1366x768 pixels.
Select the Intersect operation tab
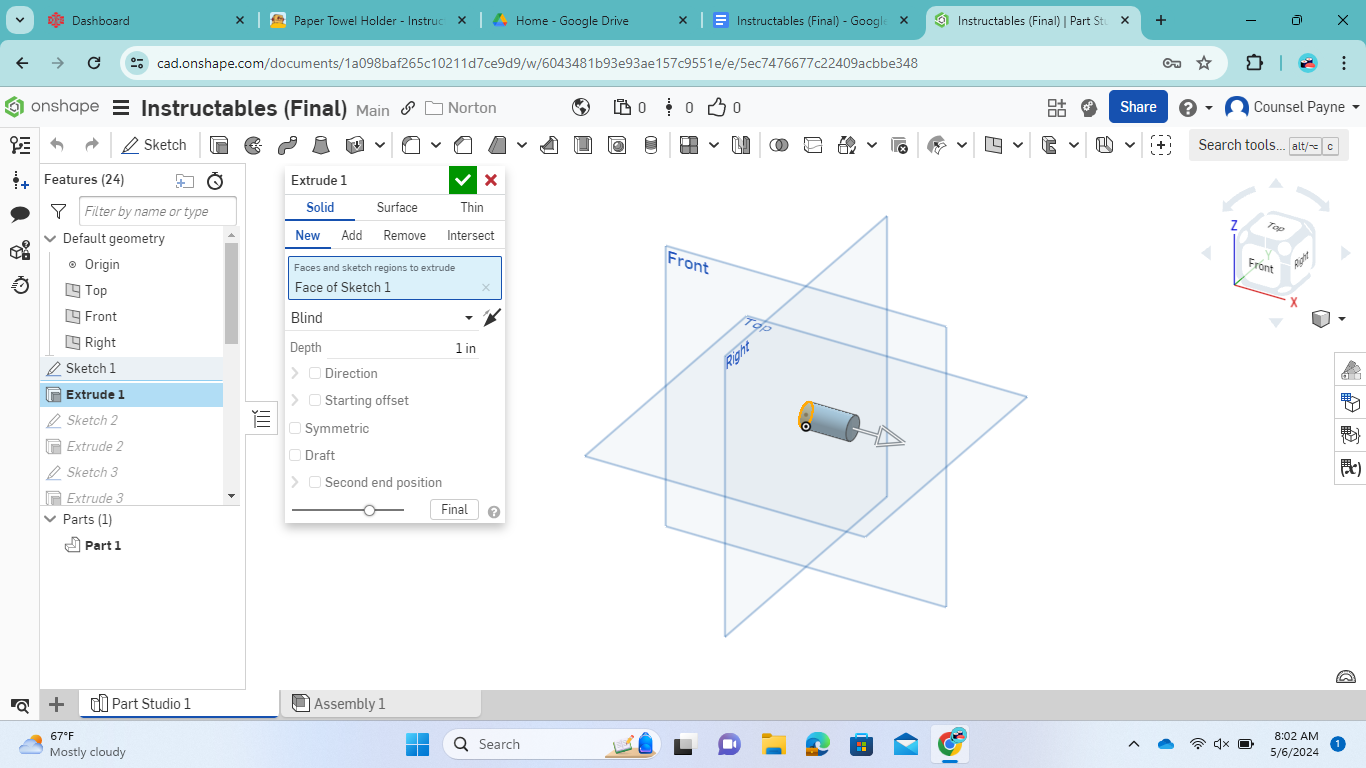[x=471, y=235]
